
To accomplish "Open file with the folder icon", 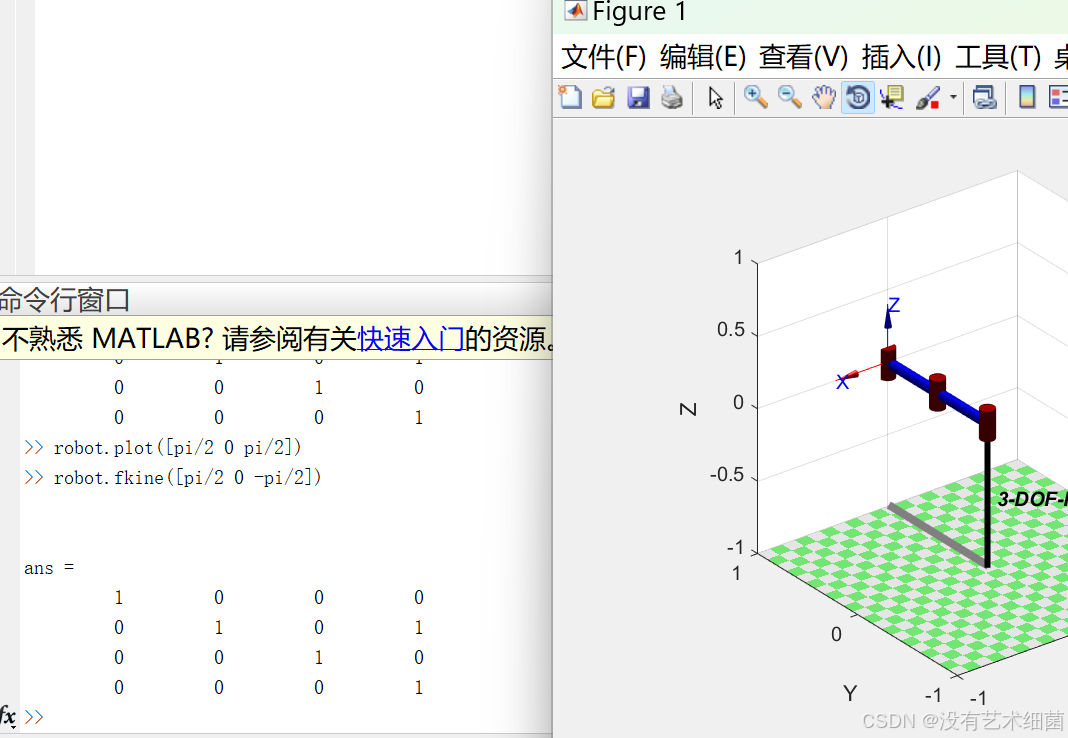I will click(x=603, y=97).
